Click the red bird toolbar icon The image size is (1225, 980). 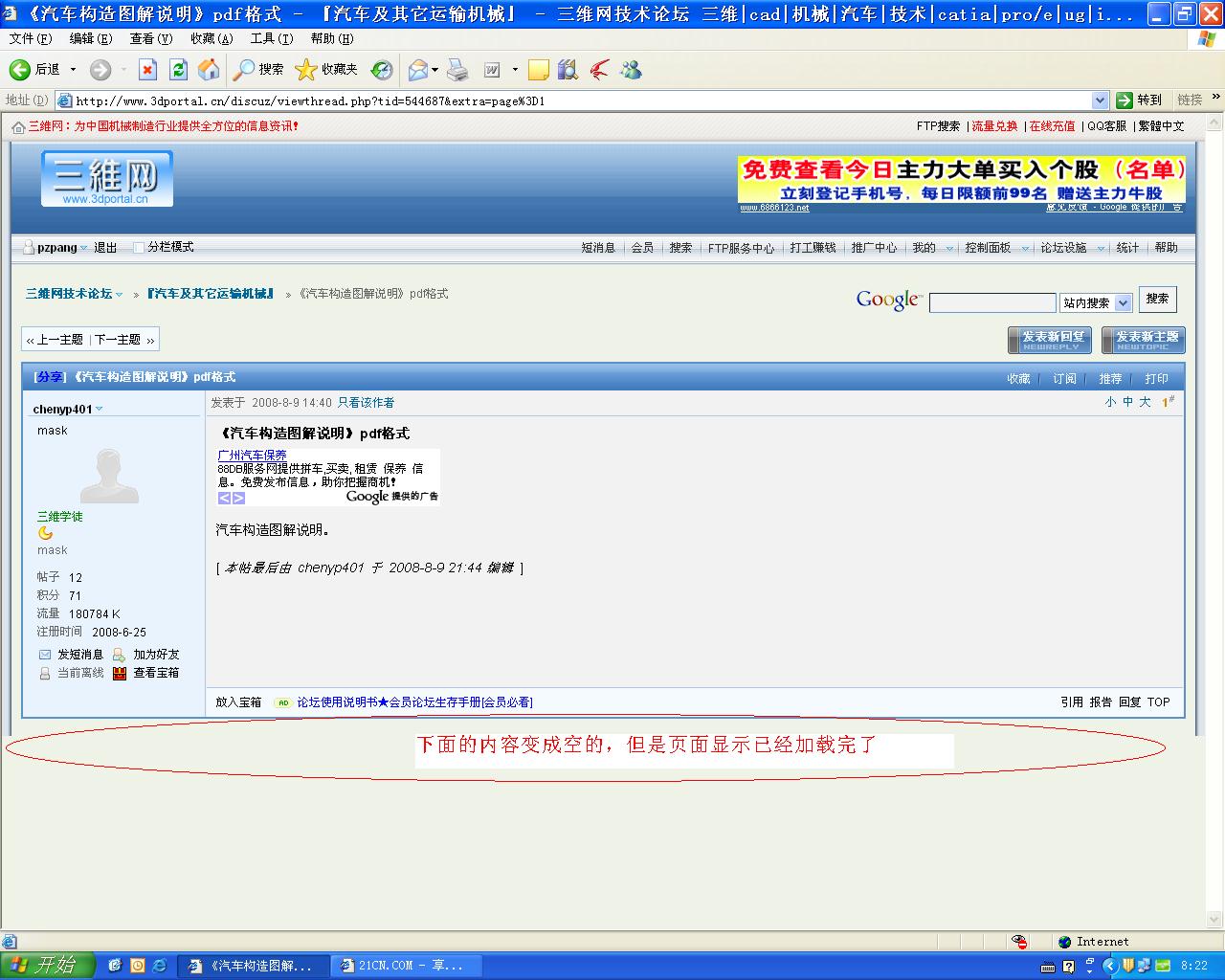click(x=600, y=70)
